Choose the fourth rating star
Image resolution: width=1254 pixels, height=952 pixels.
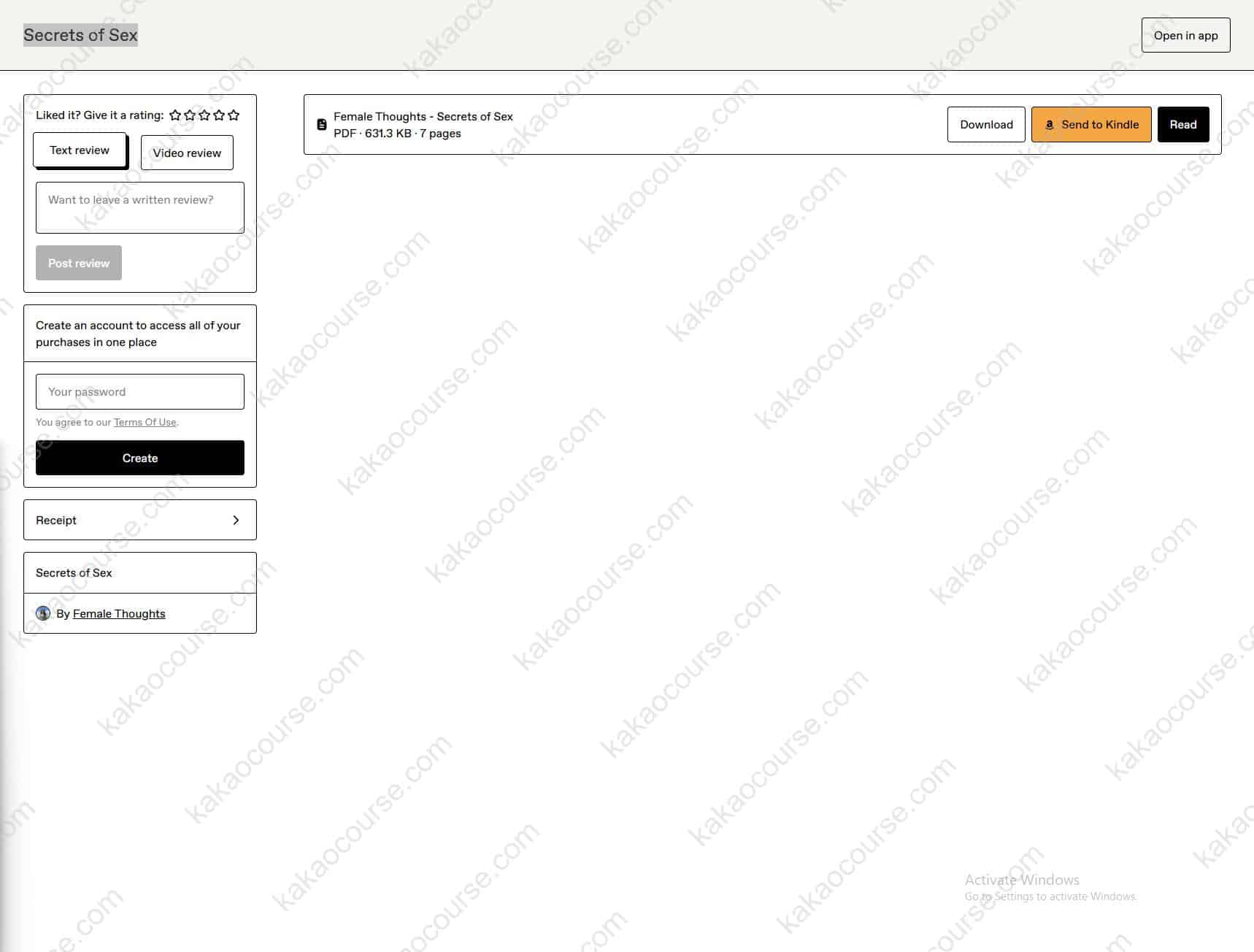pyautogui.click(x=219, y=115)
